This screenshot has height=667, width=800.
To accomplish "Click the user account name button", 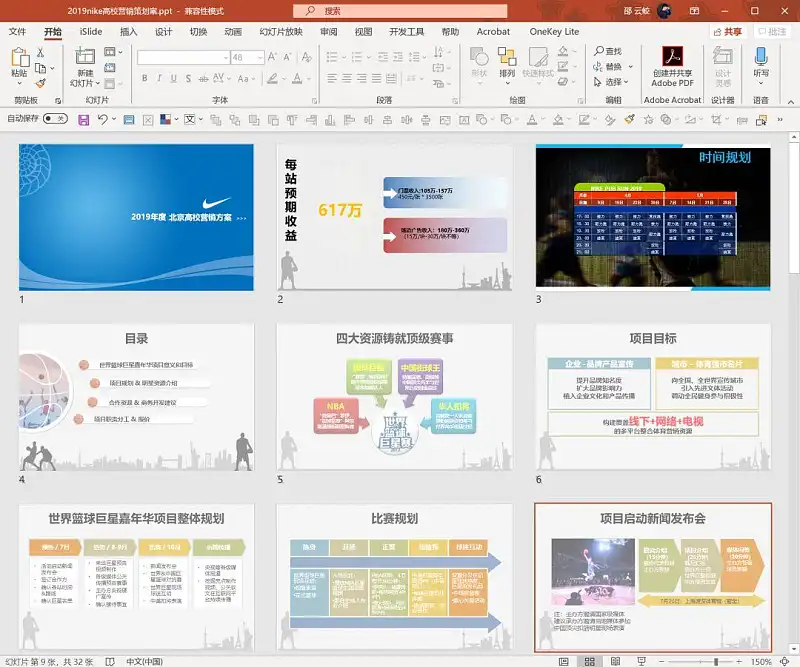I will pos(637,11).
